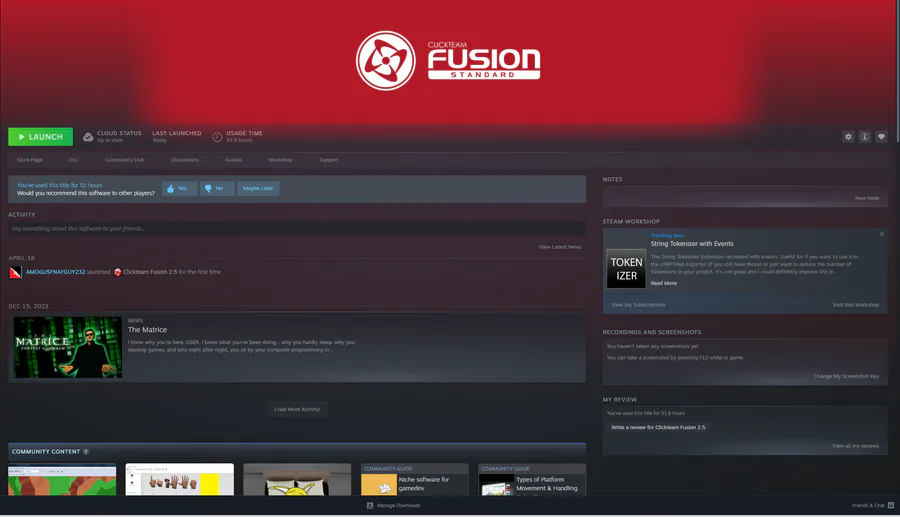The image size is (900, 517).
Task: Click the AMOGUSFNAFGUY232 avatar icon
Action: (x=15, y=272)
